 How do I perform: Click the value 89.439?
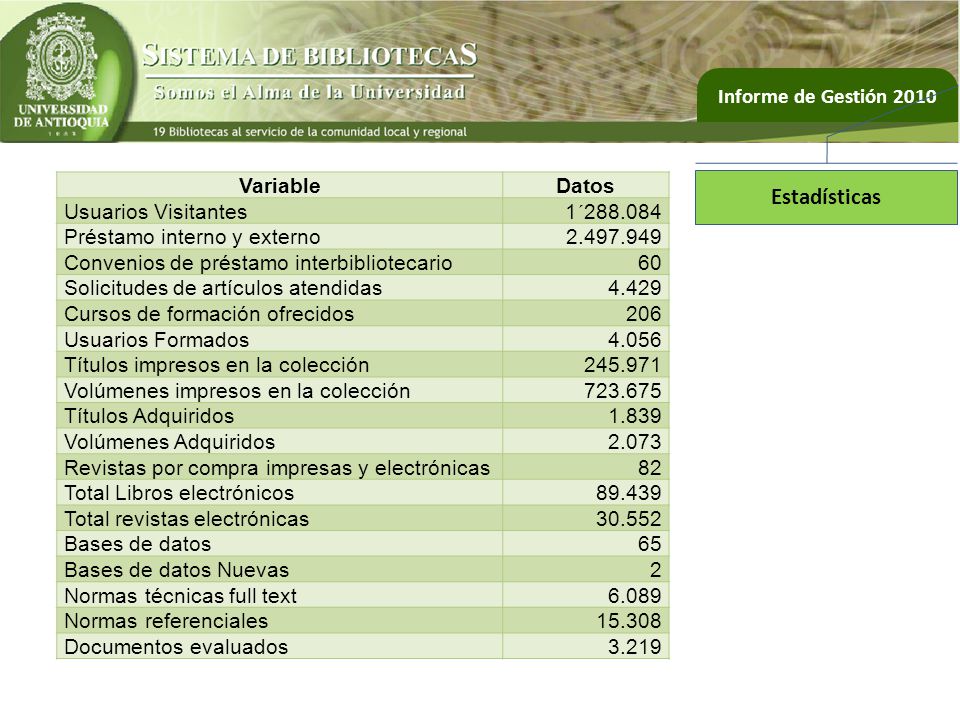pos(628,493)
